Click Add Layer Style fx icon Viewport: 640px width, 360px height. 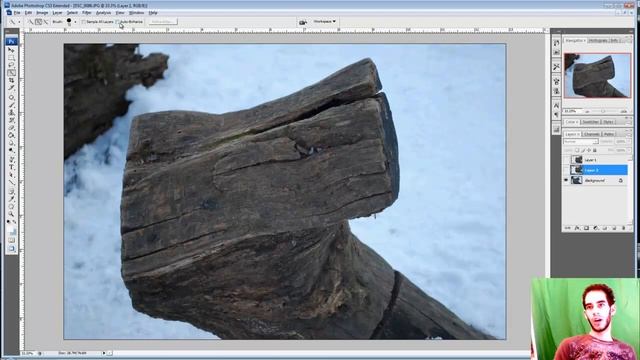(577, 228)
